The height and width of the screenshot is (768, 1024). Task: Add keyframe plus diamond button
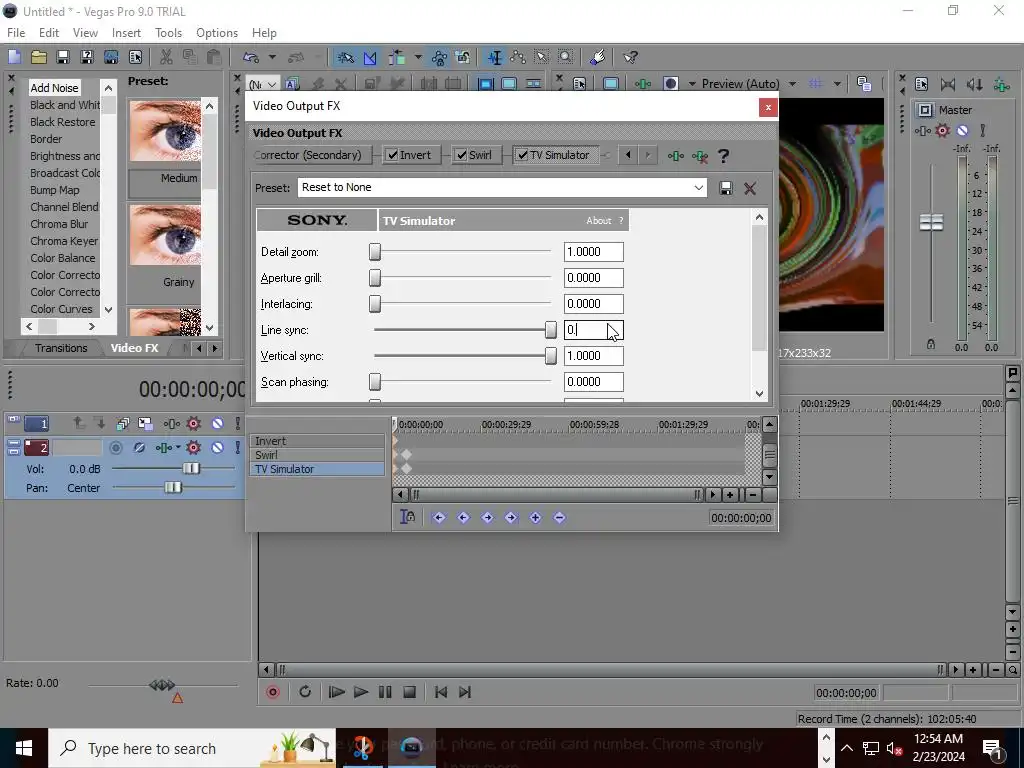pos(536,517)
